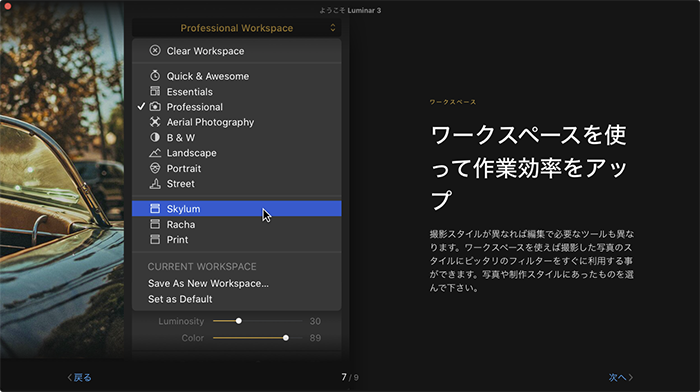Click the Color value 89

(315, 338)
